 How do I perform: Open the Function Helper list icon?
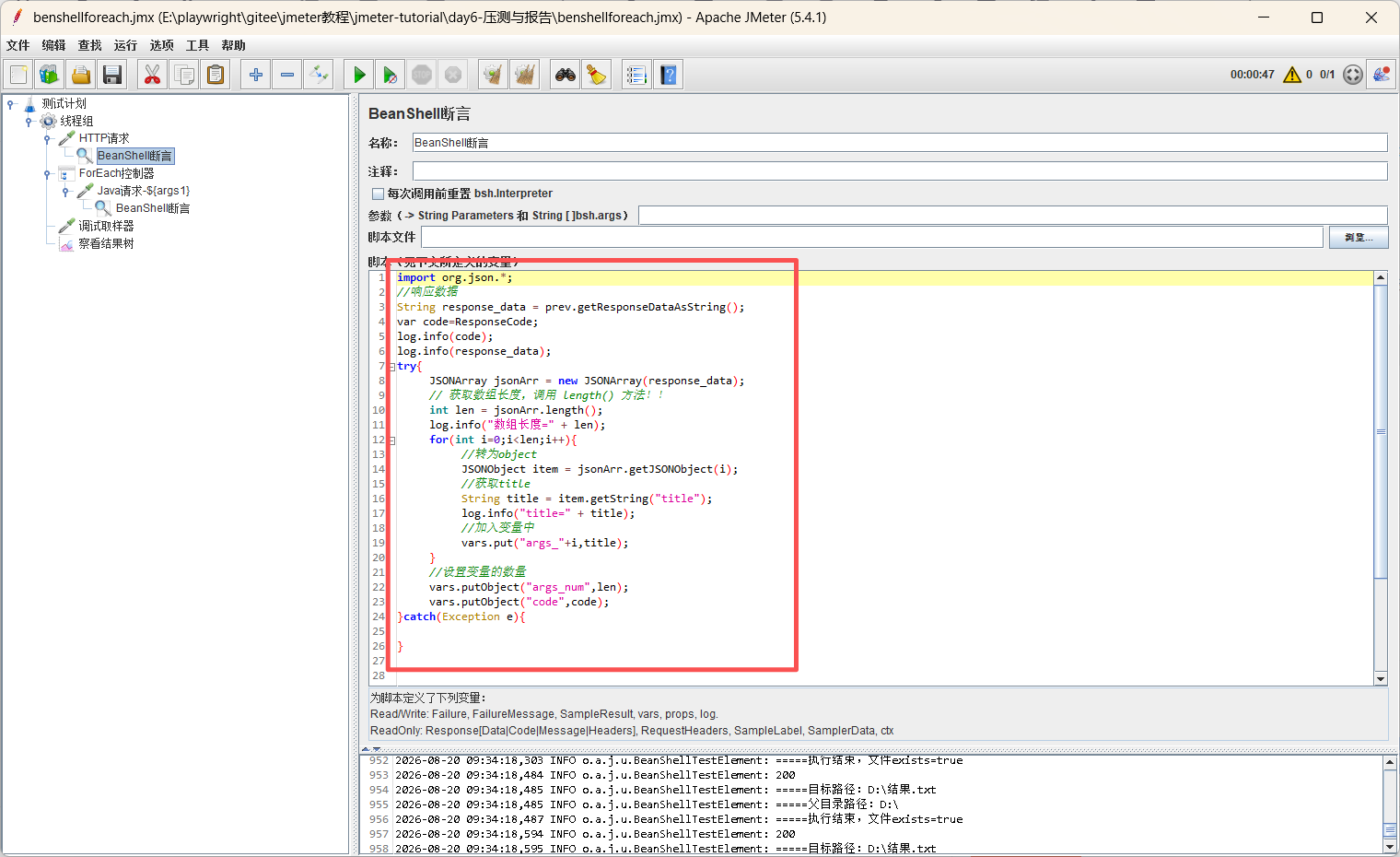637,75
